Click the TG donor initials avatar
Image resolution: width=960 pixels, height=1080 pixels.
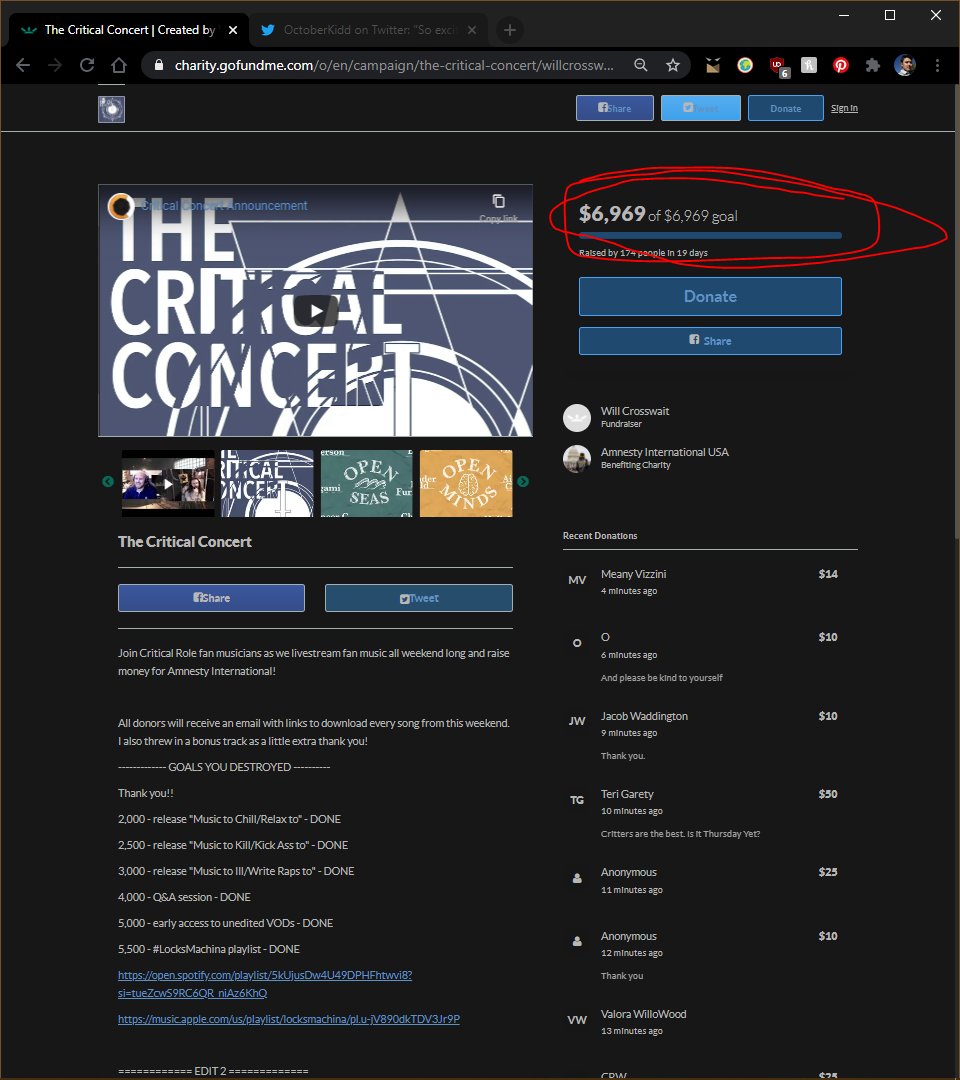click(x=577, y=800)
